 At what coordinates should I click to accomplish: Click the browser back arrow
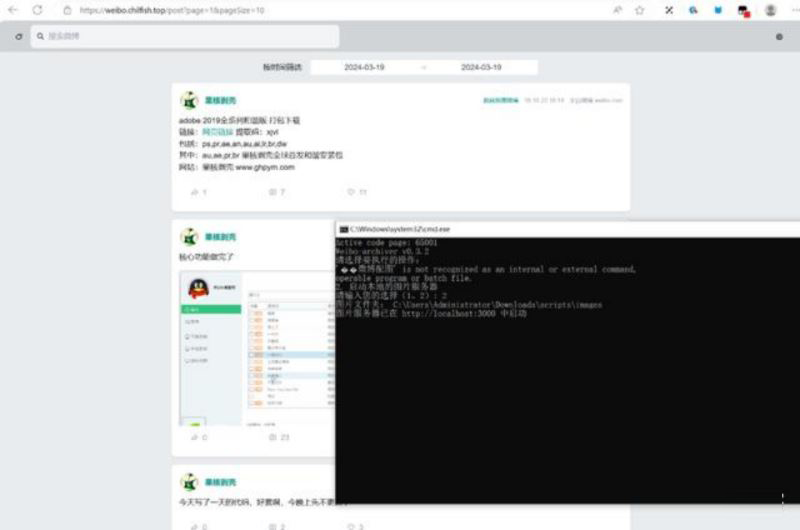(x=13, y=10)
